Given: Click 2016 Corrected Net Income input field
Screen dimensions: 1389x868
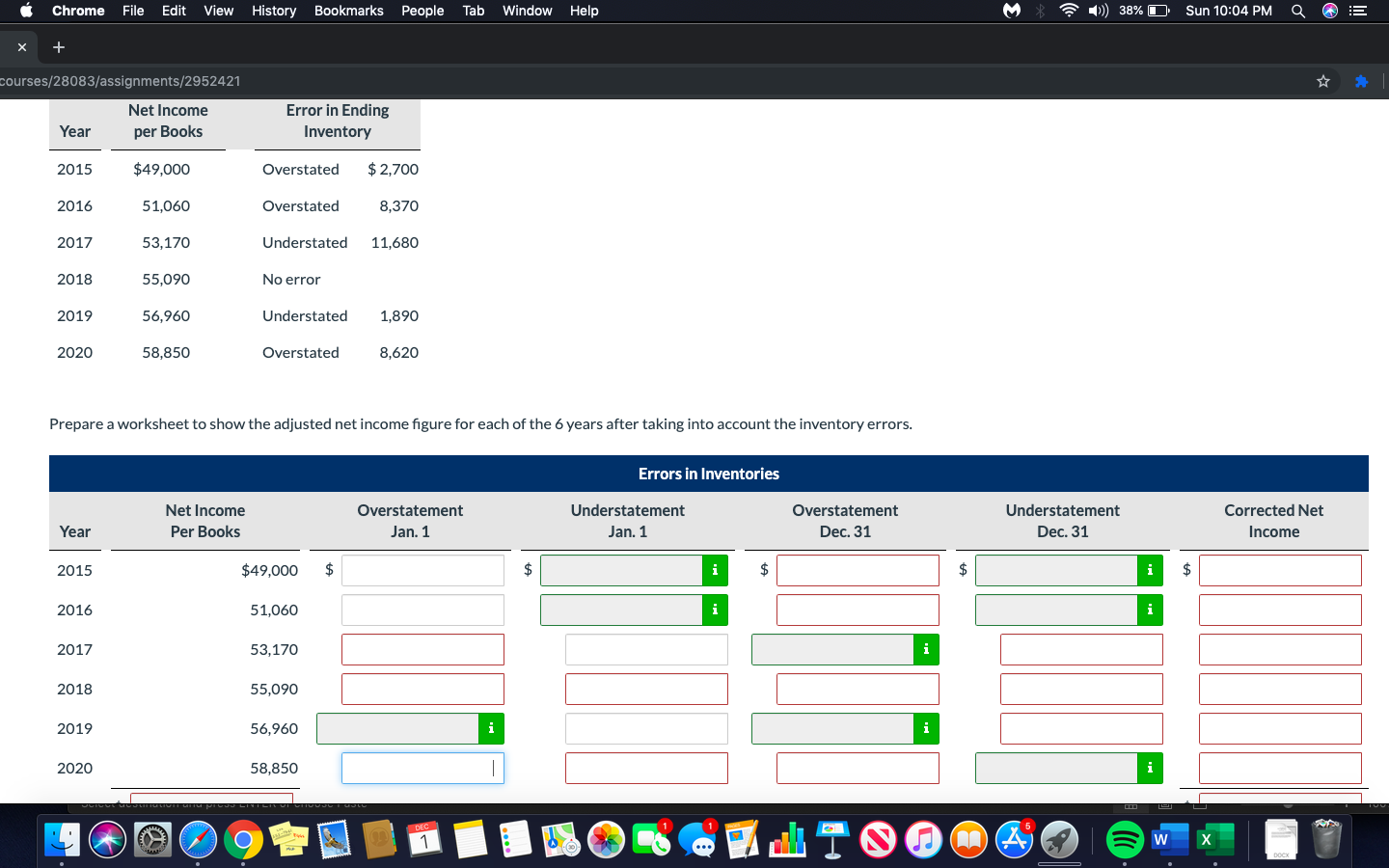Looking at the screenshot, I should click(x=1280, y=610).
